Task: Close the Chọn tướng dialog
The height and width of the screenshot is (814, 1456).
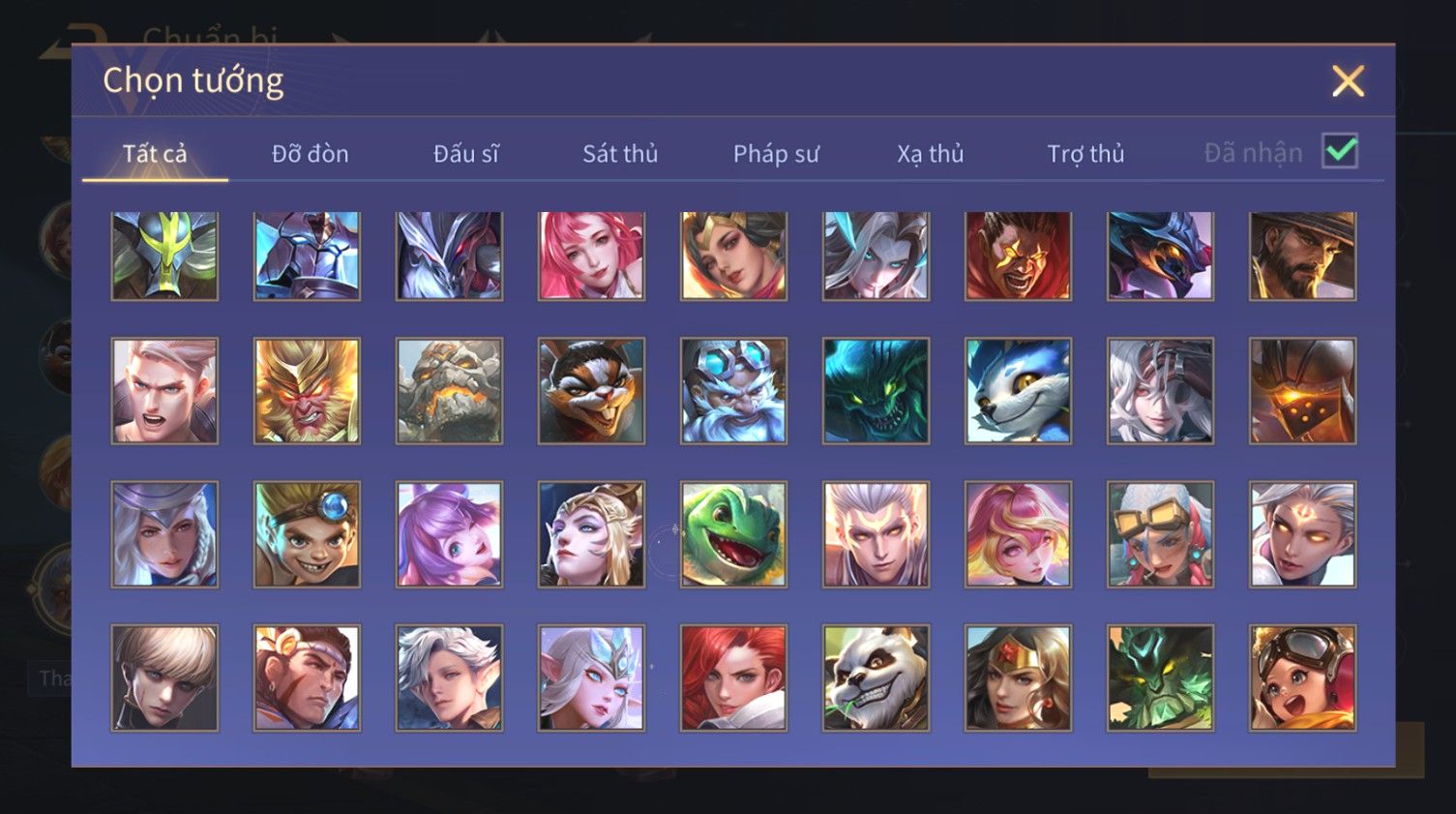Action: pos(1348,81)
